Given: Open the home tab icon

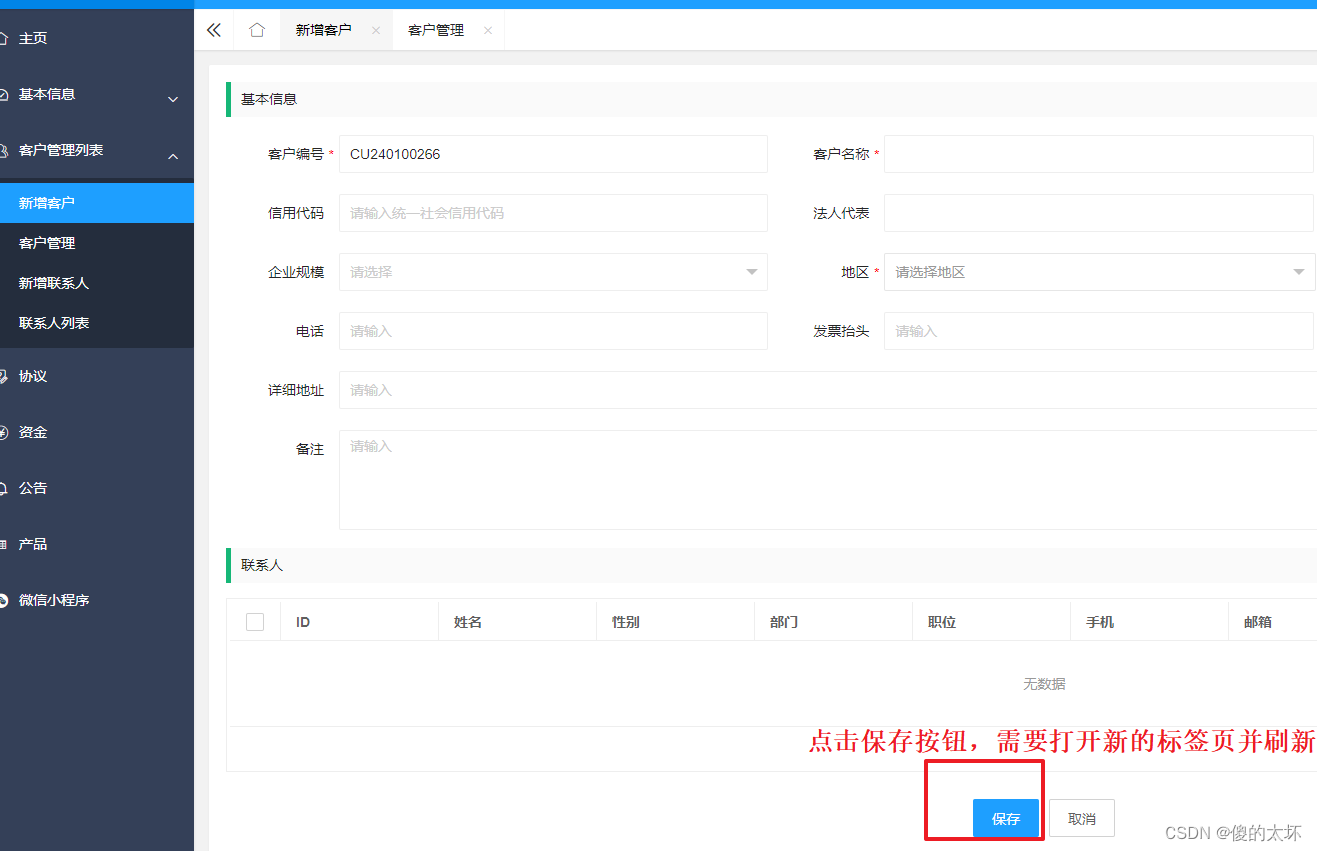Looking at the screenshot, I should coord(257,30).
